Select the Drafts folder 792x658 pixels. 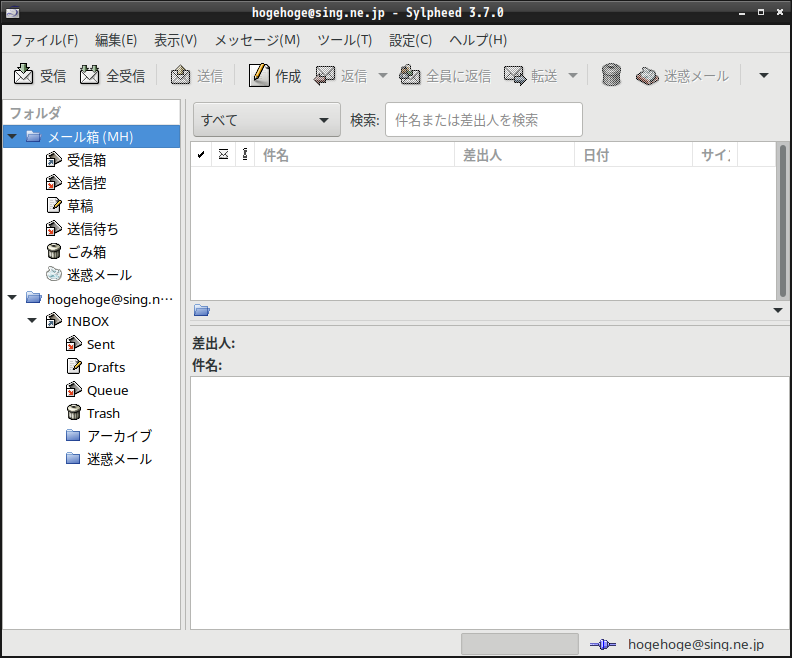106,367
